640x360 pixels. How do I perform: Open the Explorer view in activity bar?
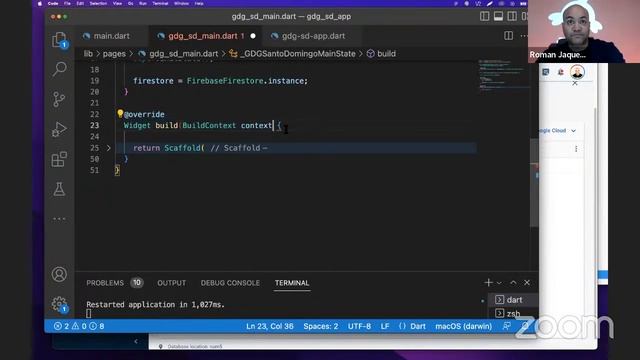click(59, 40)
